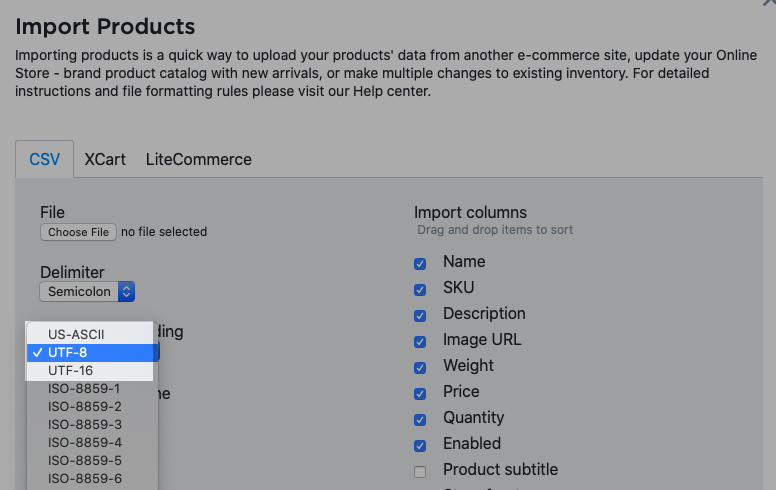
Task: Close the Import Products dialog
Action: coord(768,4)
